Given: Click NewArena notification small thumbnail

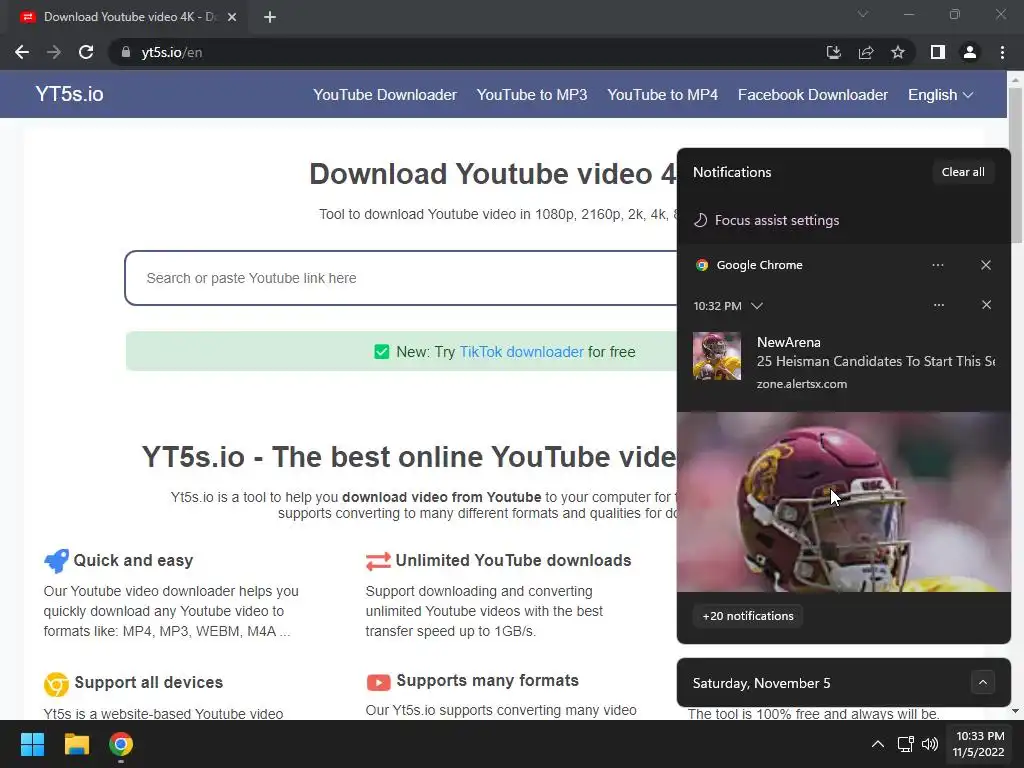Looking at the screenshot, I should [717, 356].
